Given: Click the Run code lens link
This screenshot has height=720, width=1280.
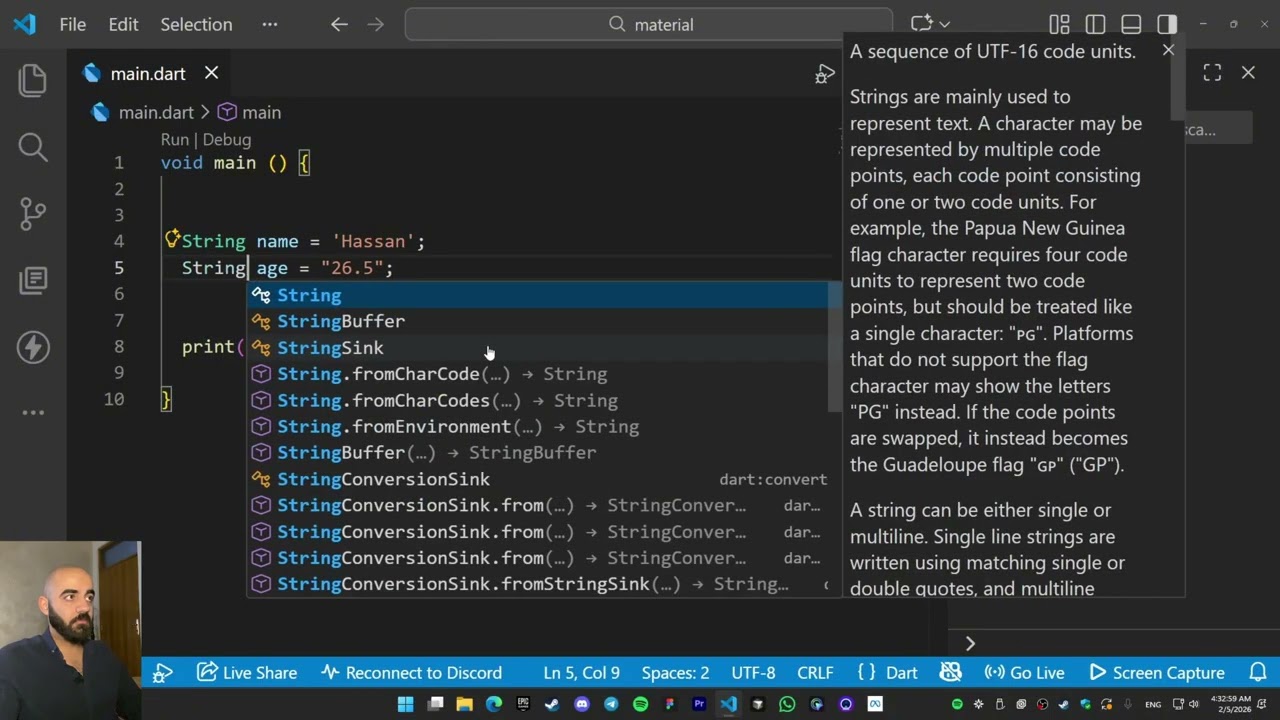Looking at the screenshot, I should (x=174, y=140).
